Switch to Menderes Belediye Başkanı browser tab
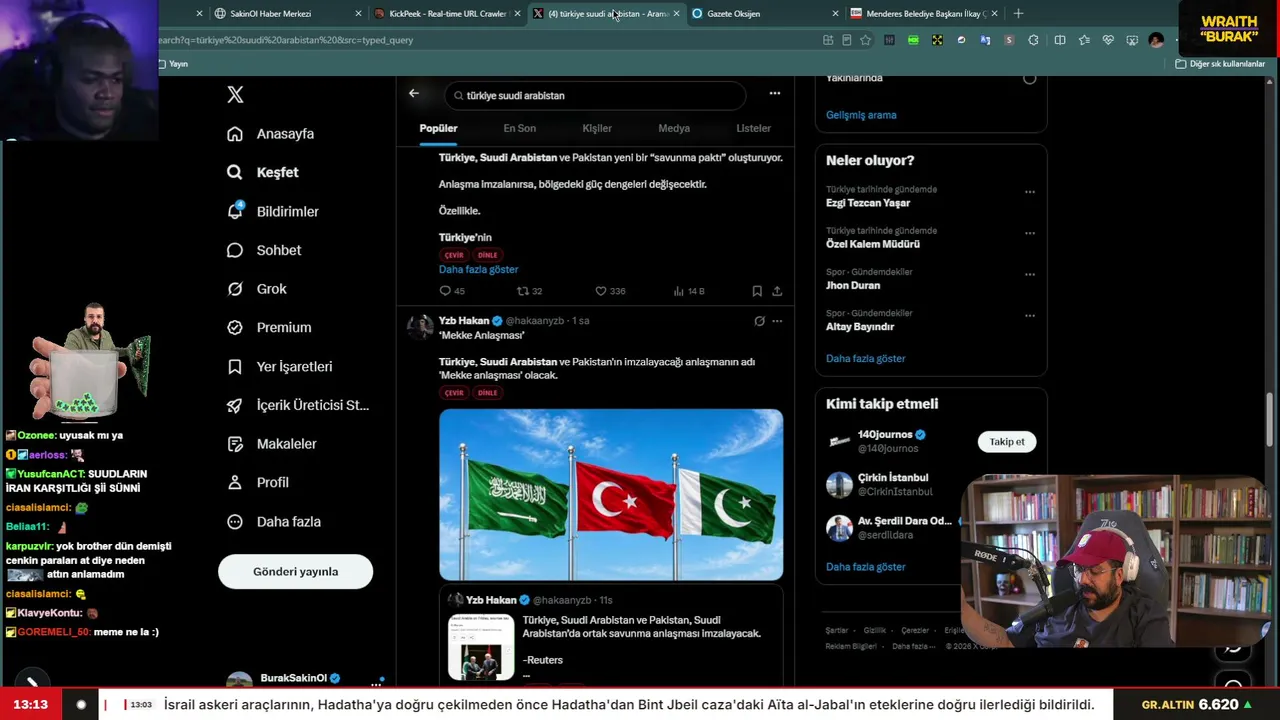This screenshot has height=720, width=1280. [922, 14]
